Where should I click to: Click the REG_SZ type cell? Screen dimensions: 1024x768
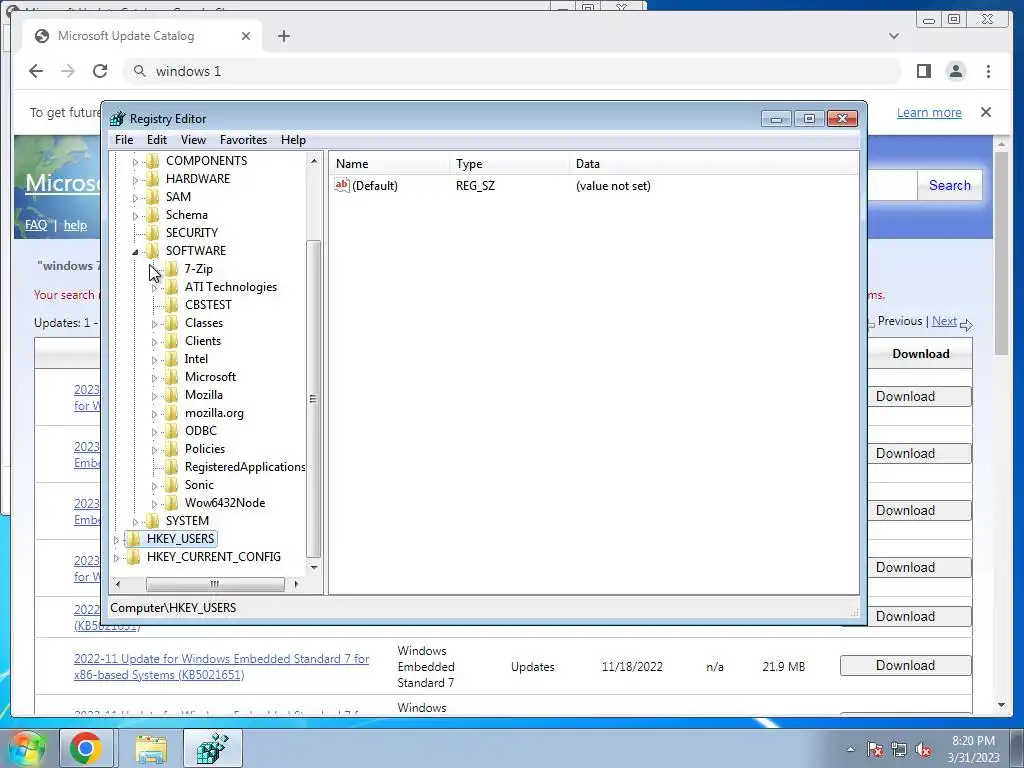click(x=475, y=185)
